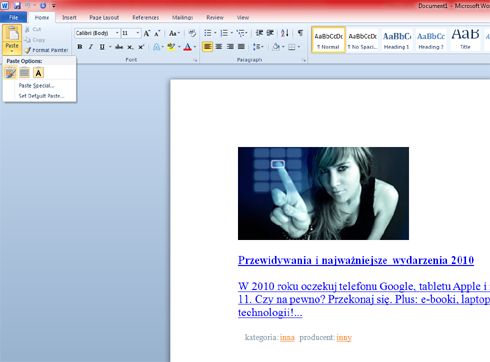Image resolution: width=490 pixels, height=362 pixels.
Task: Open the Word application icon menu
Action: [5, 5]
